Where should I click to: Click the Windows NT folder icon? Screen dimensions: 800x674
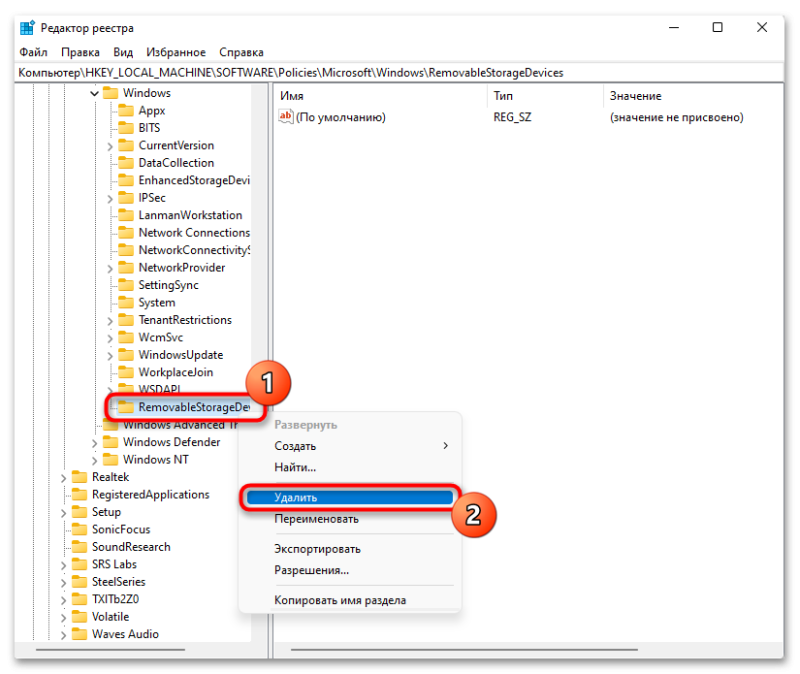[110, 459]
